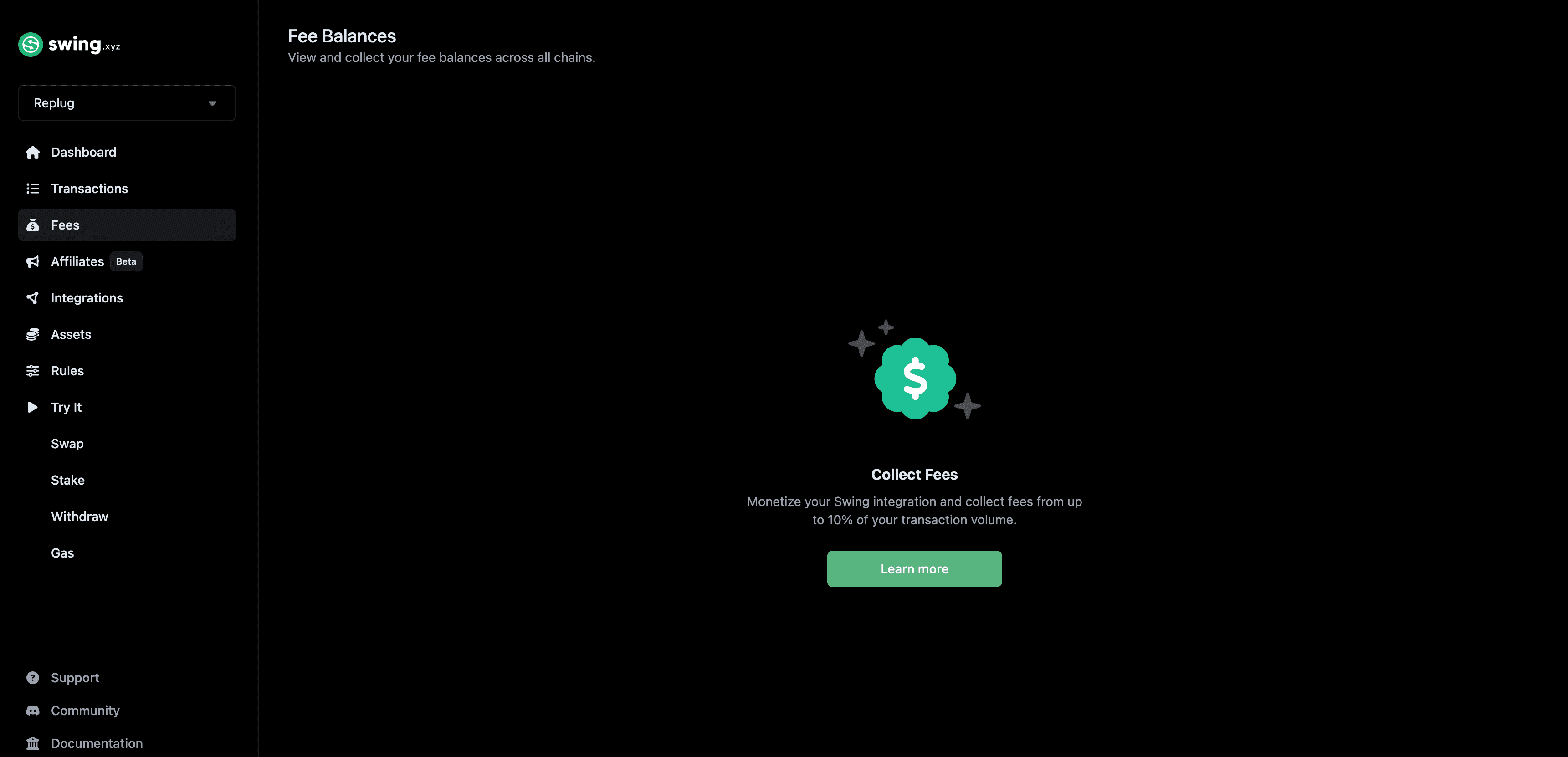Screen dimensions: 1568x757
Task: Click Community link in sidebar
Action: 85,711
